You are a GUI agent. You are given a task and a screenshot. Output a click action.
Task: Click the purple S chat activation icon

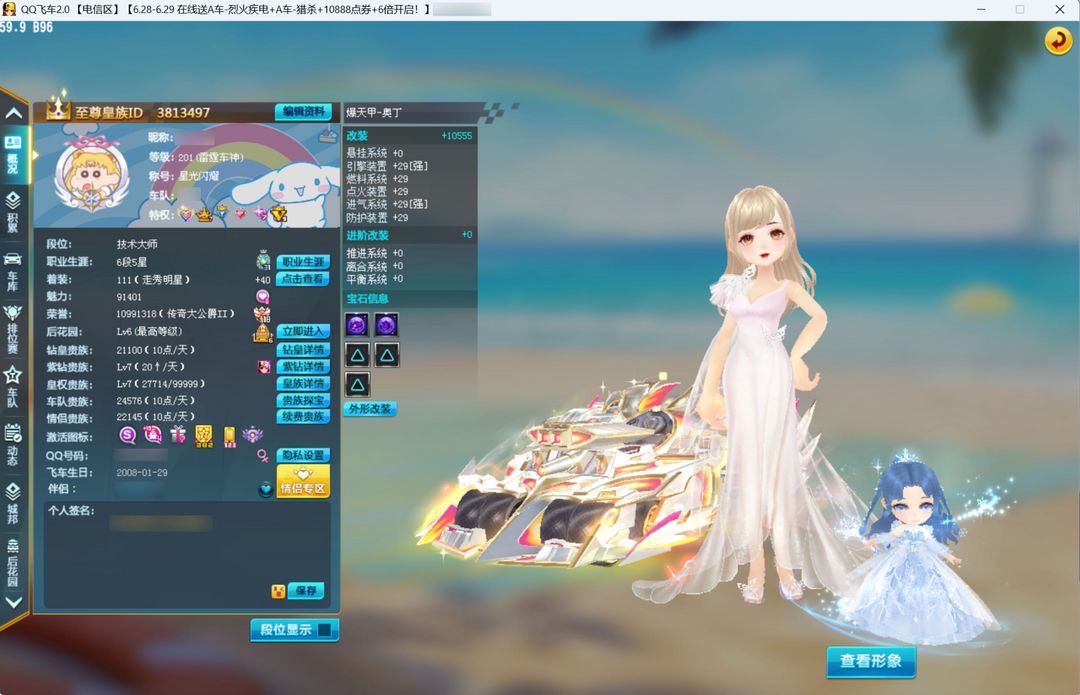click(x=127, y=435)
